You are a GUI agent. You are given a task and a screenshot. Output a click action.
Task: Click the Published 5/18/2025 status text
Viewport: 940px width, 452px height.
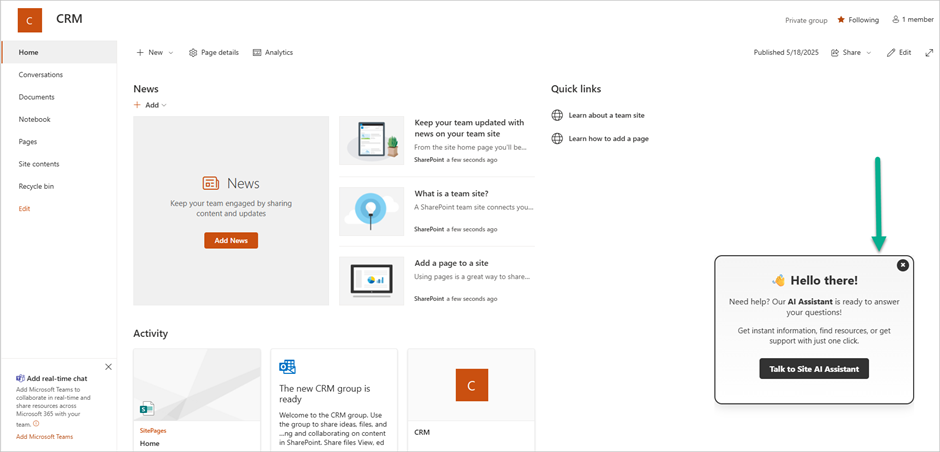click(x=788, y=53)
